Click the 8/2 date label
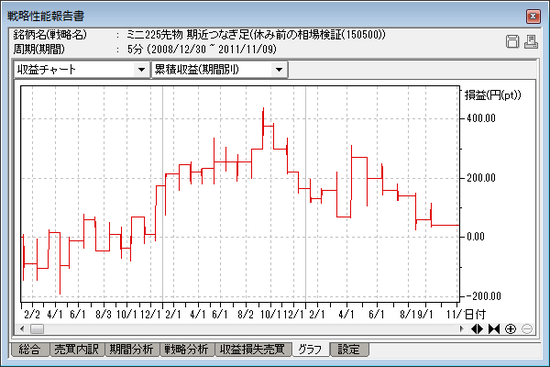The width and height of the screenshot is (550, 367). (245, 314)
